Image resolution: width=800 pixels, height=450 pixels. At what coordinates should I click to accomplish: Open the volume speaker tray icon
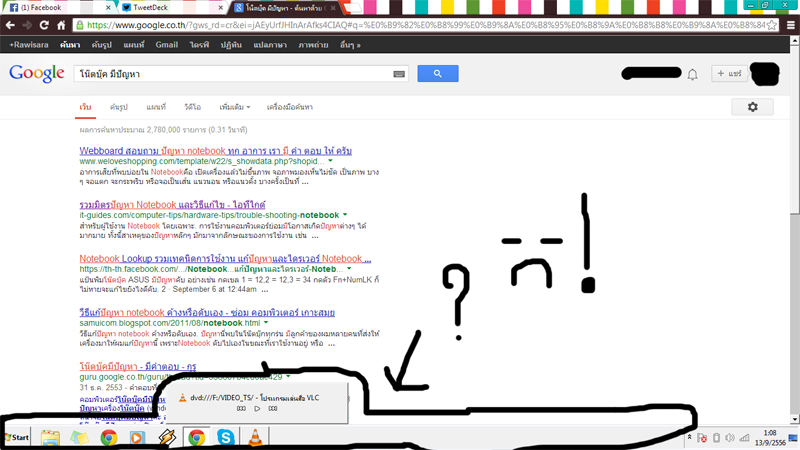[x=730, y=438]
